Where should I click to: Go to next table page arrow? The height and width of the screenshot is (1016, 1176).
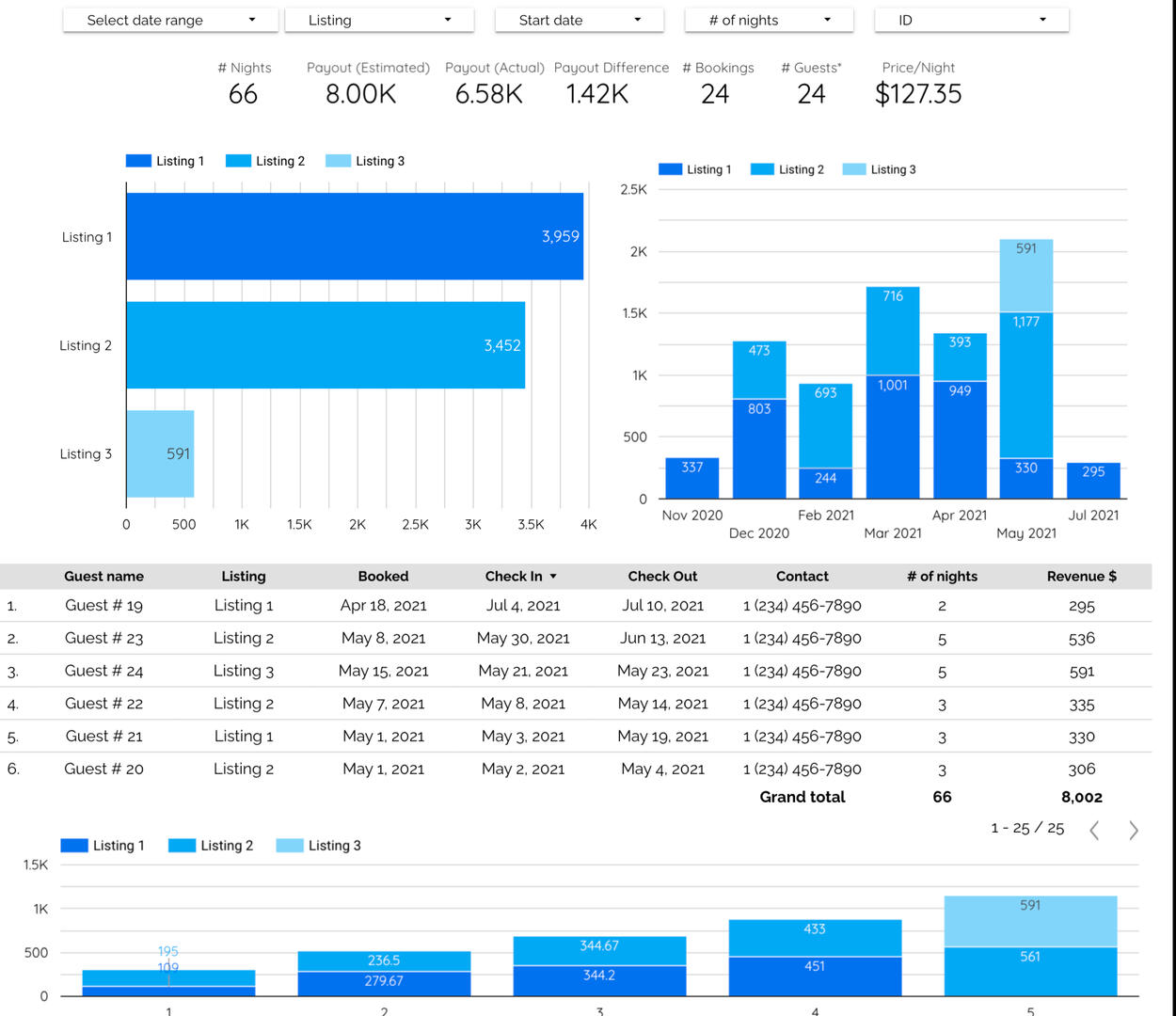tap(1134, 830)
